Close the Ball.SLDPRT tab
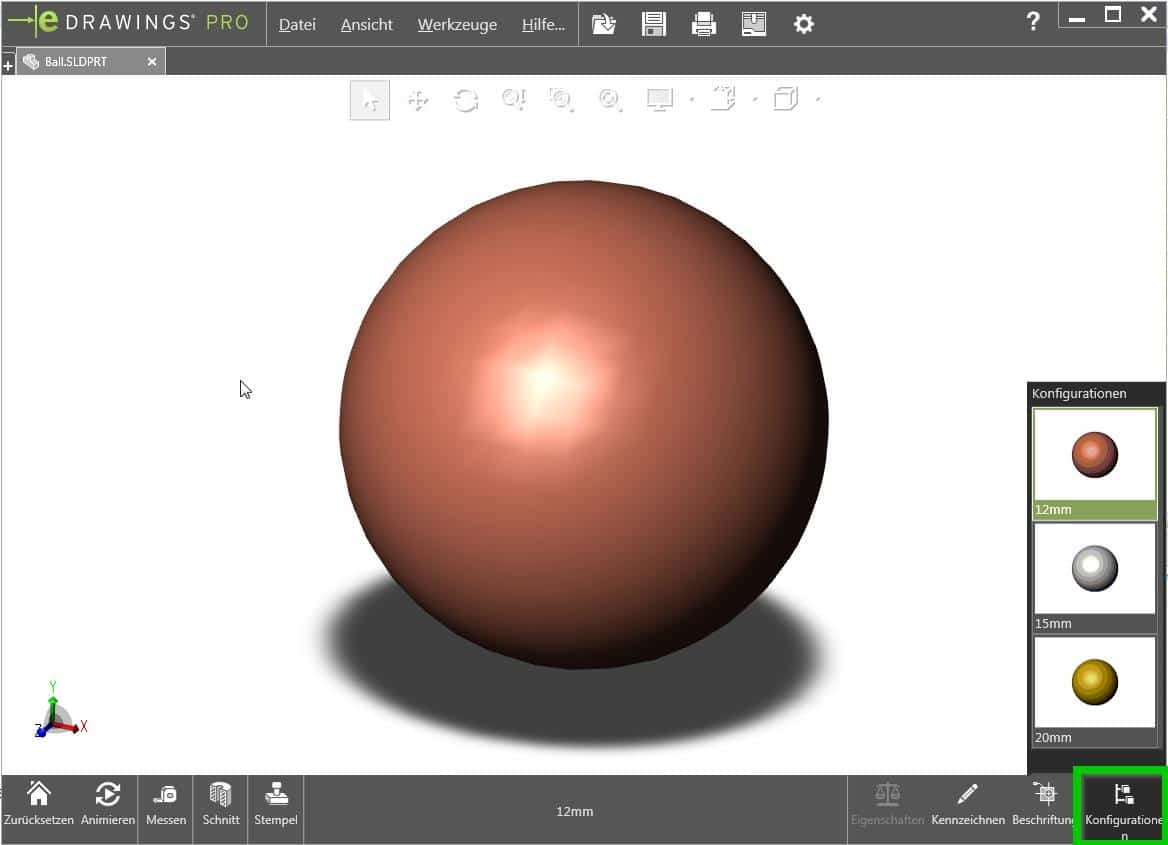The image size is (1168, 845). point(152,62)
